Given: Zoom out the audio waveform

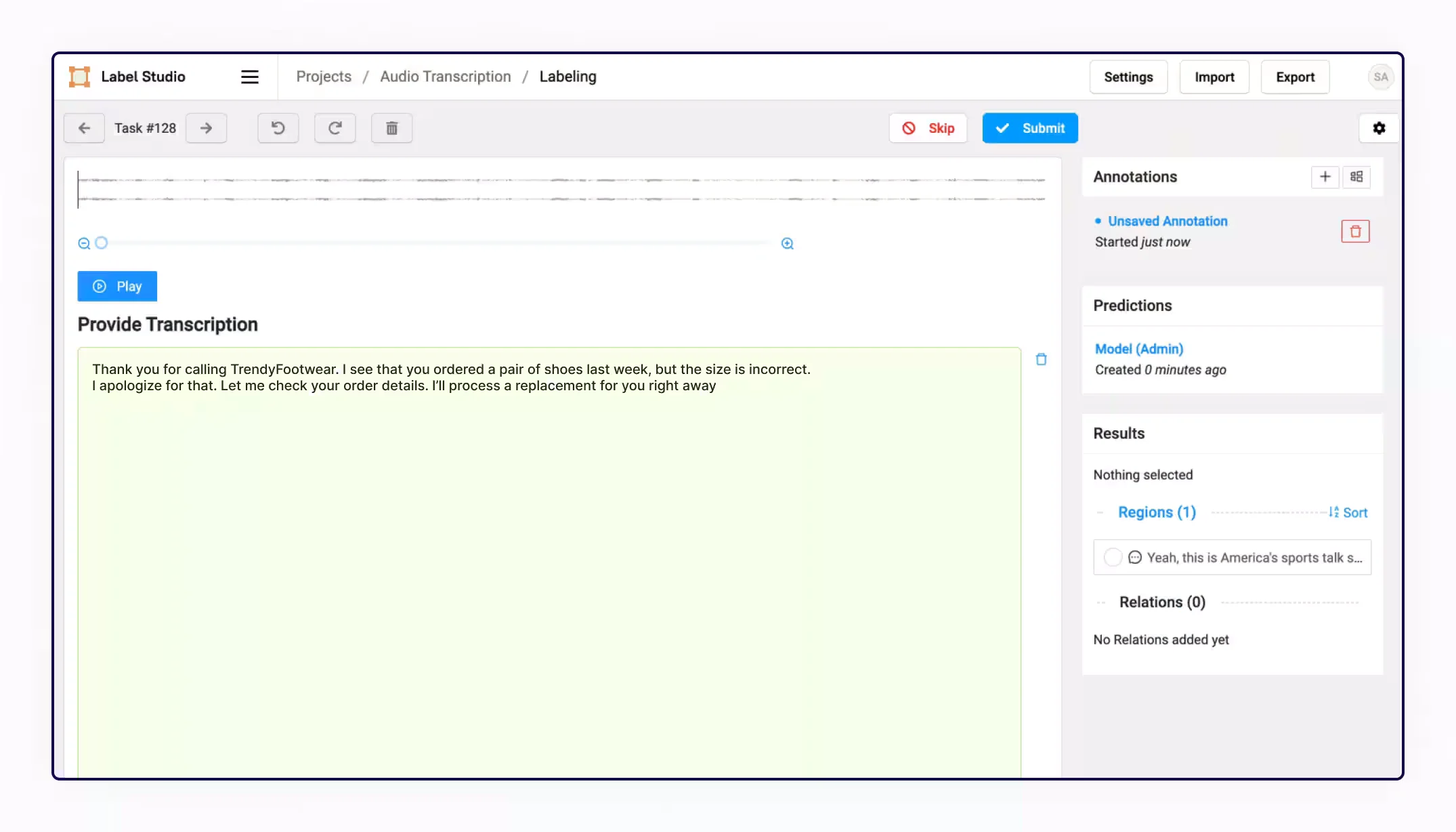Looking at the screenshot, I should point(84,243).
